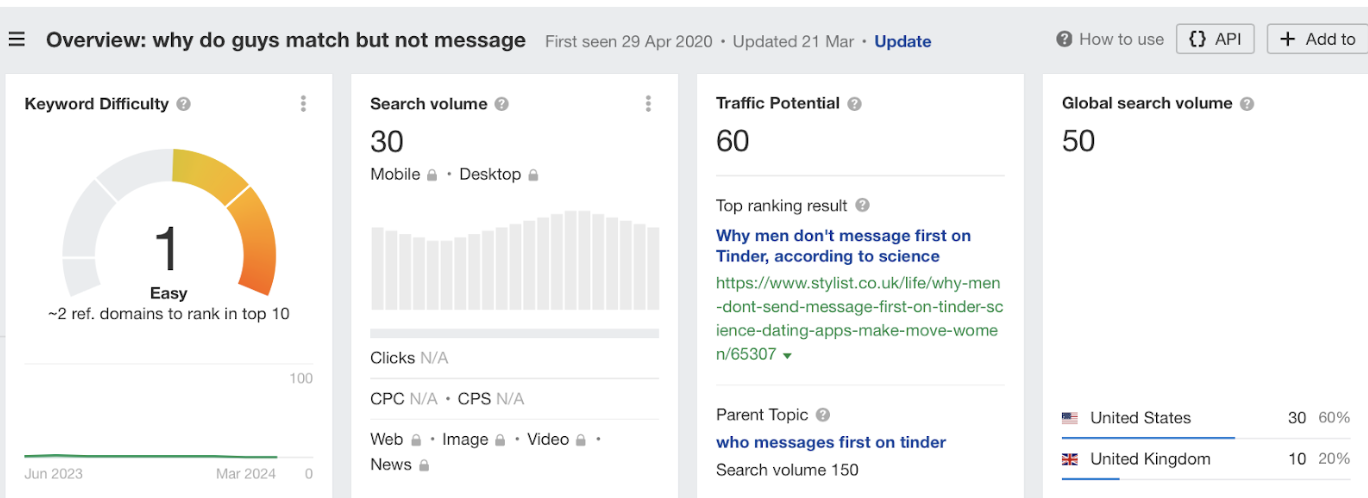Open the hamburger sidebar menu

point(17,40)
